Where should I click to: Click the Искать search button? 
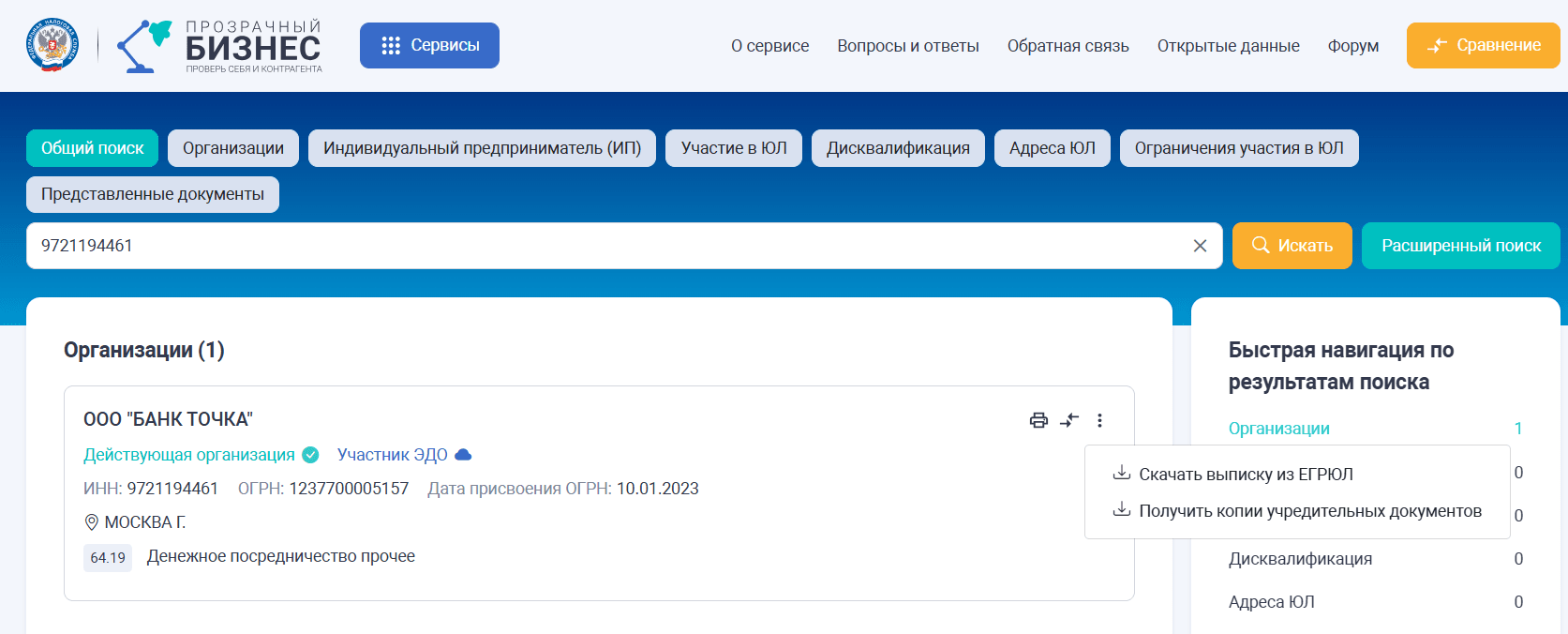[x=1292, y=246]
